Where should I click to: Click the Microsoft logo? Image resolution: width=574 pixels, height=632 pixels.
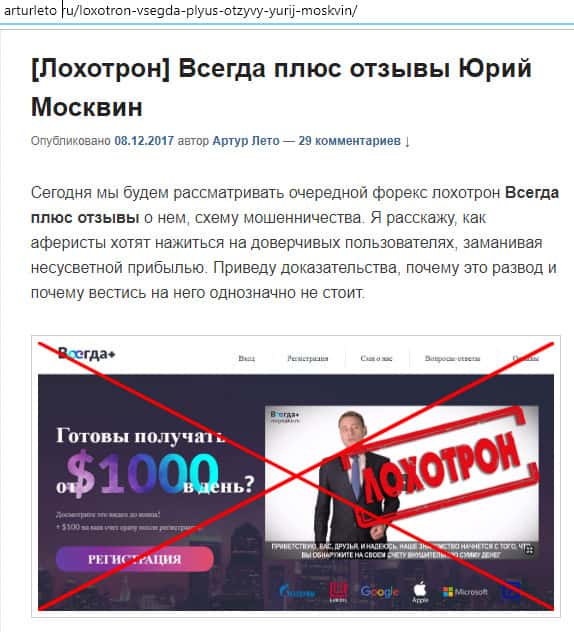(x=465, y=592)
